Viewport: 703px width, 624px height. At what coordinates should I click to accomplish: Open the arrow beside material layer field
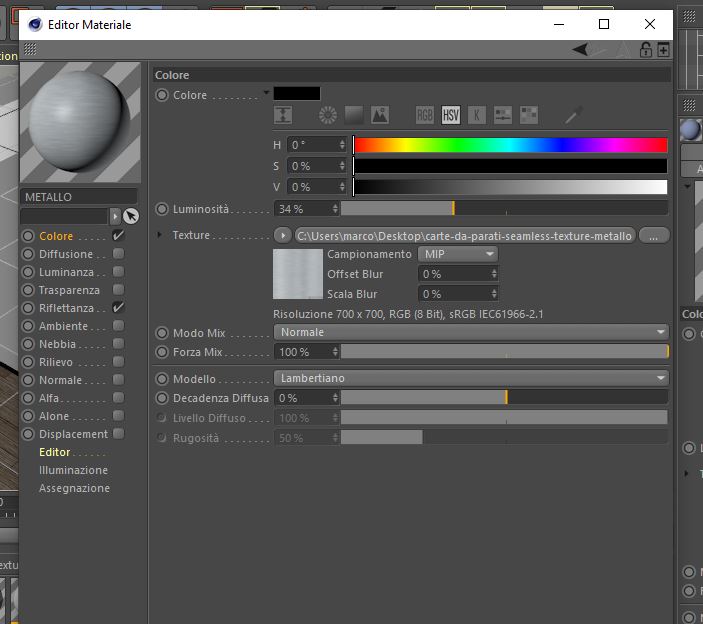pyautogui.click(x=115, y=216)
